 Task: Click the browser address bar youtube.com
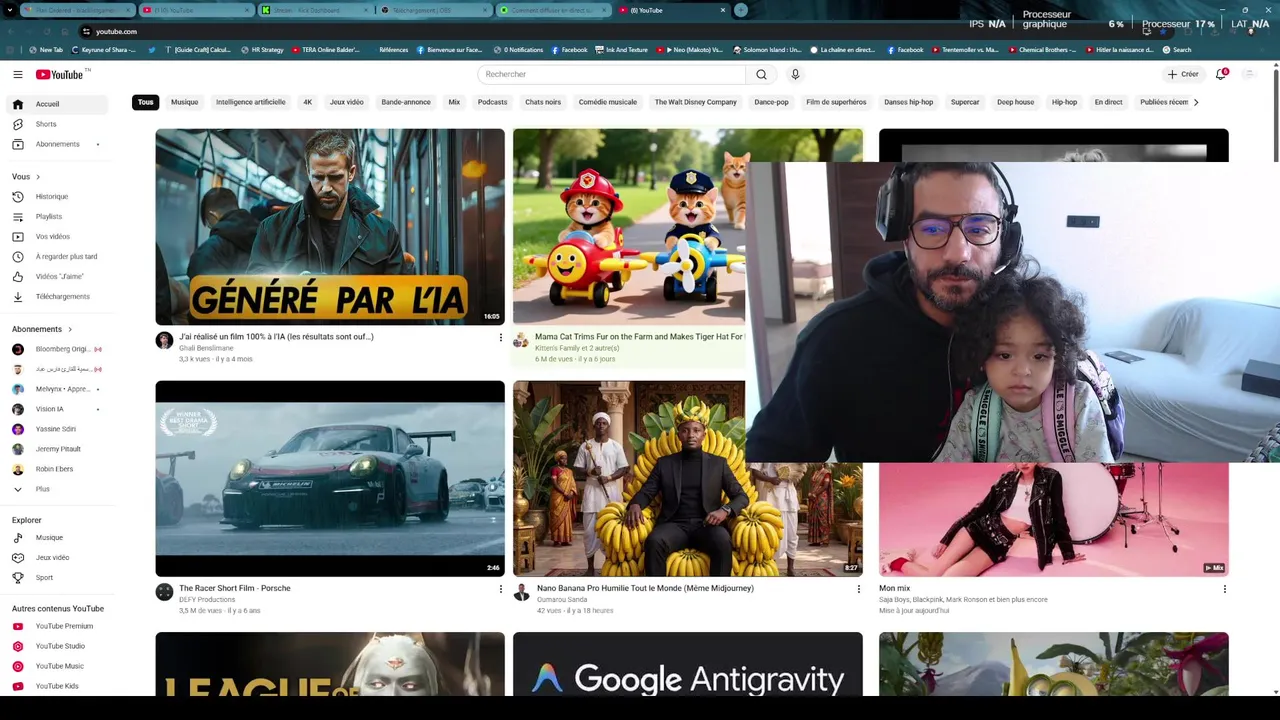pos(116,31)
